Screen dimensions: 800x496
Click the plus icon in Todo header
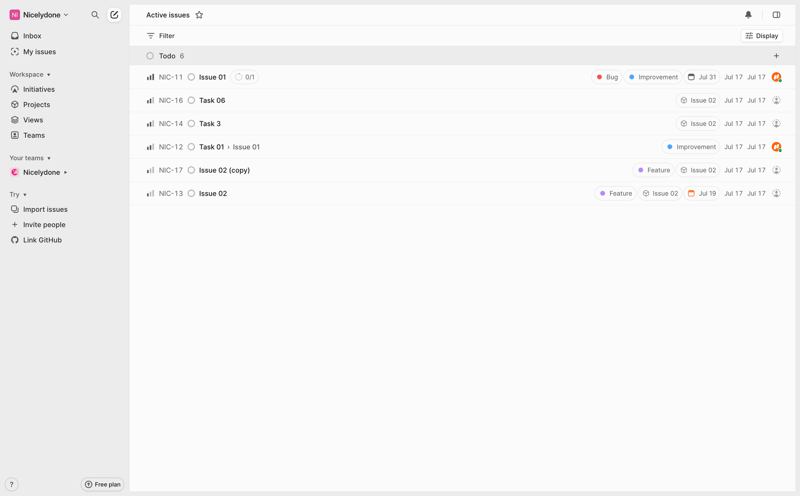tap(776, 56)
